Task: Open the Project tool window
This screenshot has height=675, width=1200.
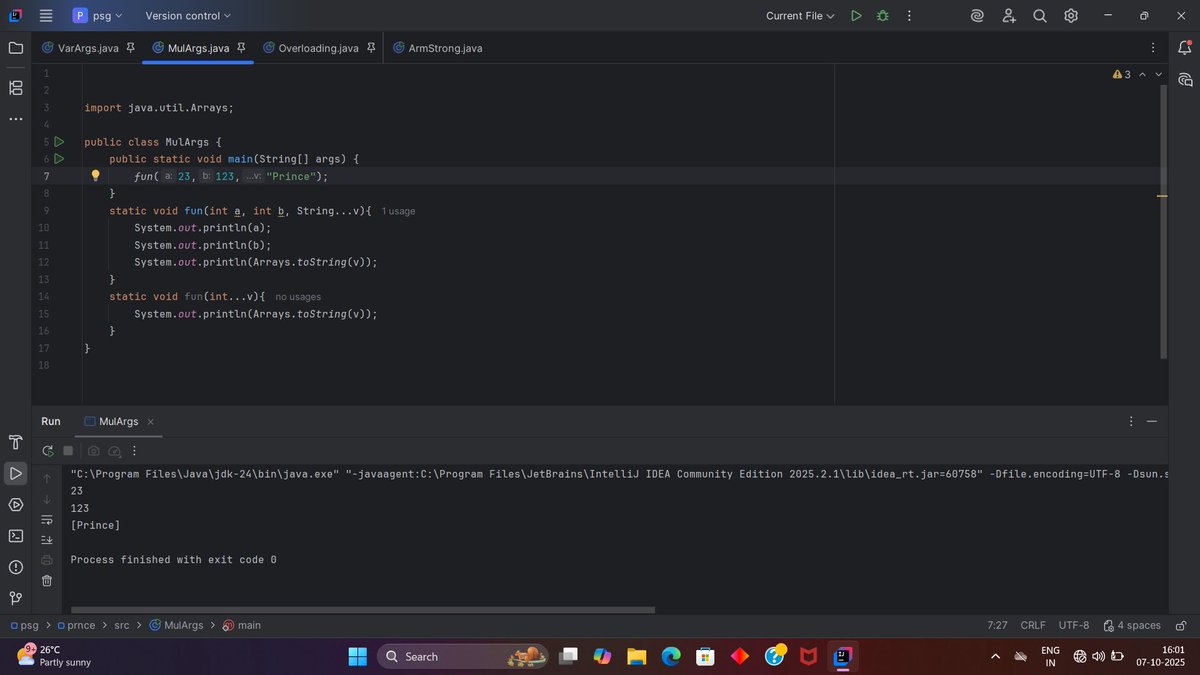Action: [x=15, y=48]
